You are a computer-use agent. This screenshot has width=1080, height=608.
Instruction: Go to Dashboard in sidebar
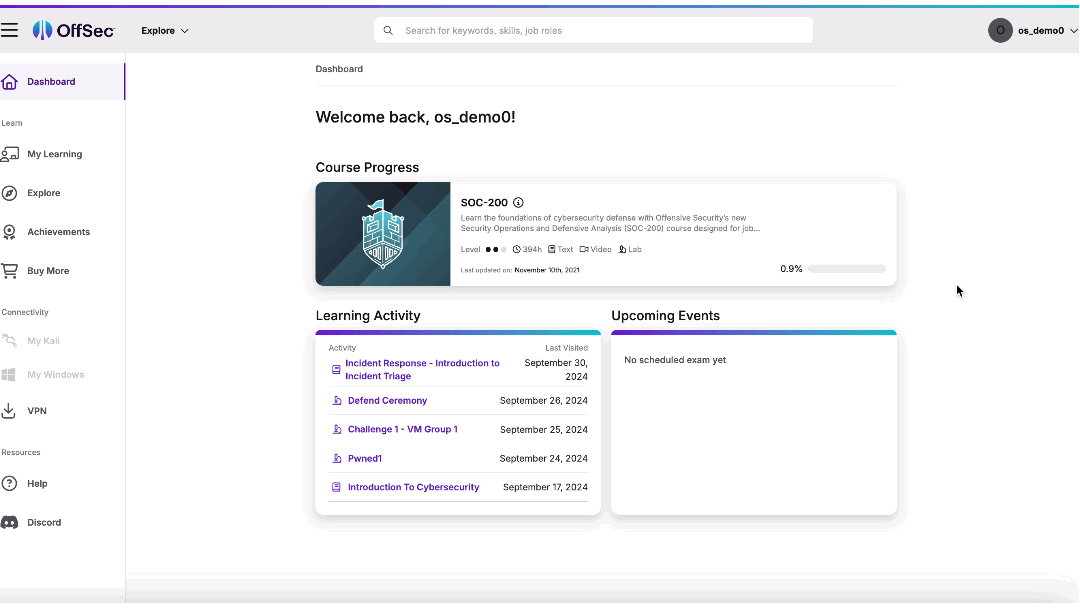pos(62,81)
